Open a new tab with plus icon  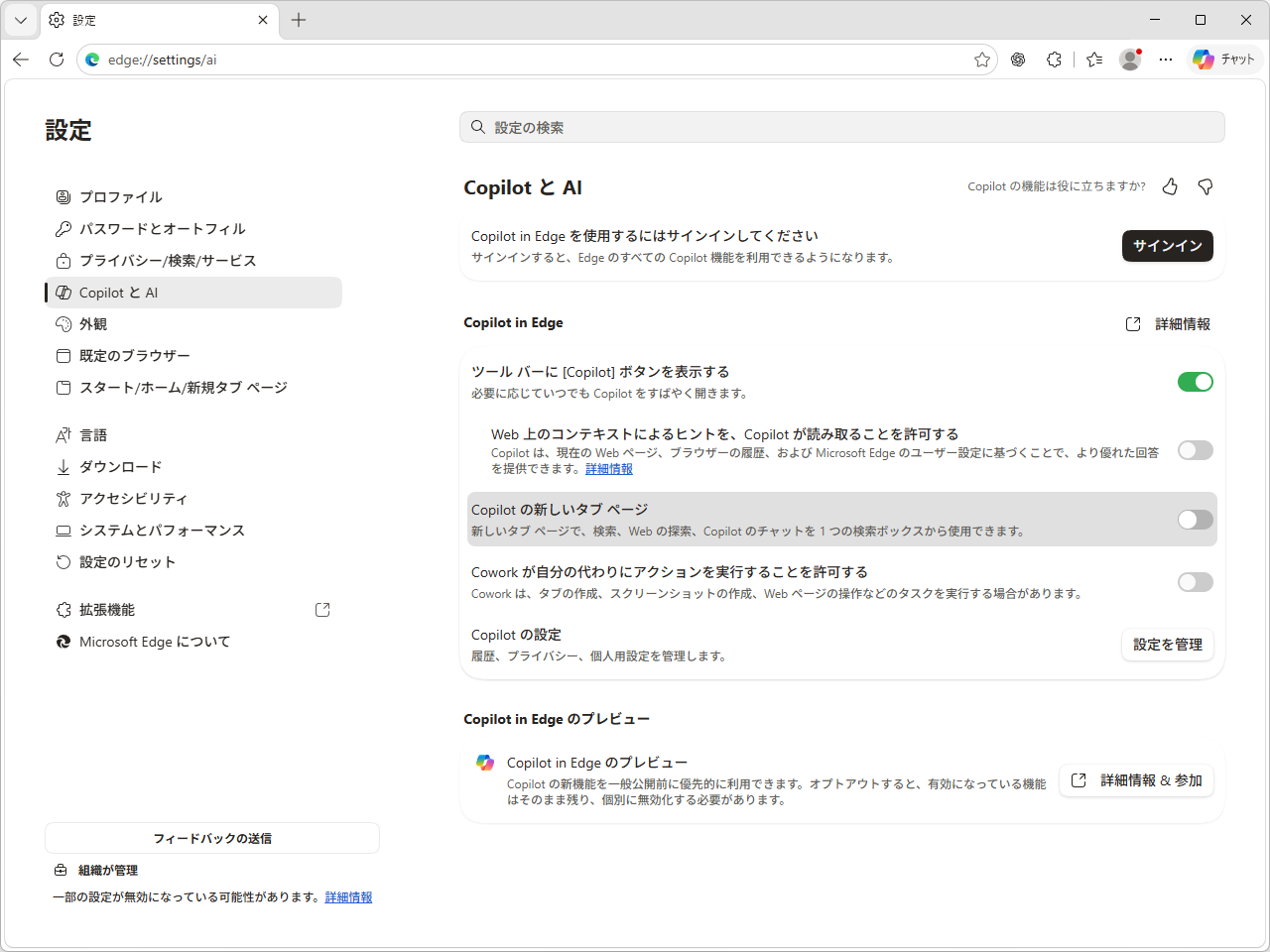tap(299, 20)
